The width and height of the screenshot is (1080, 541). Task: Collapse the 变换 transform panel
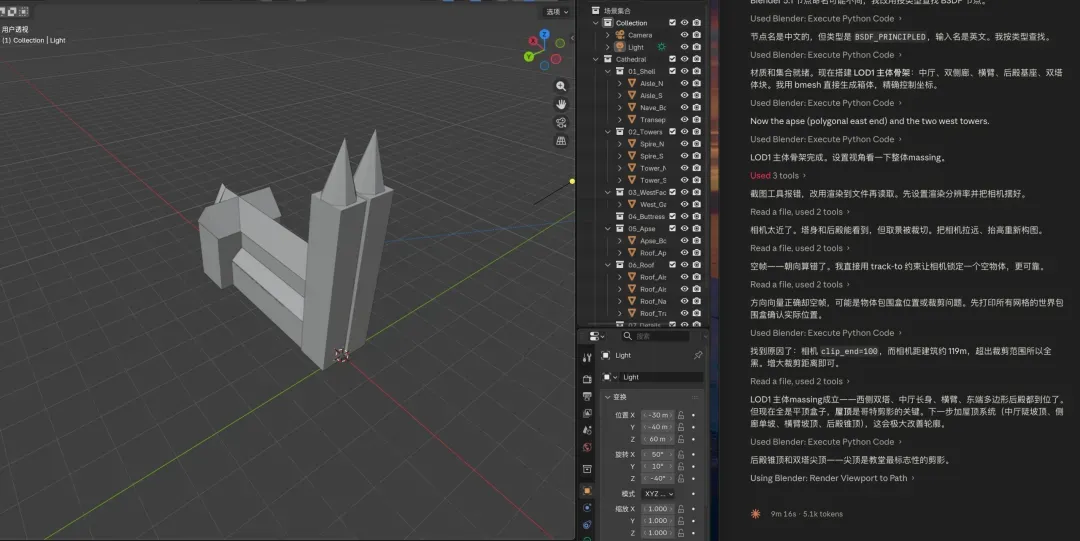(x=608, y=397)
